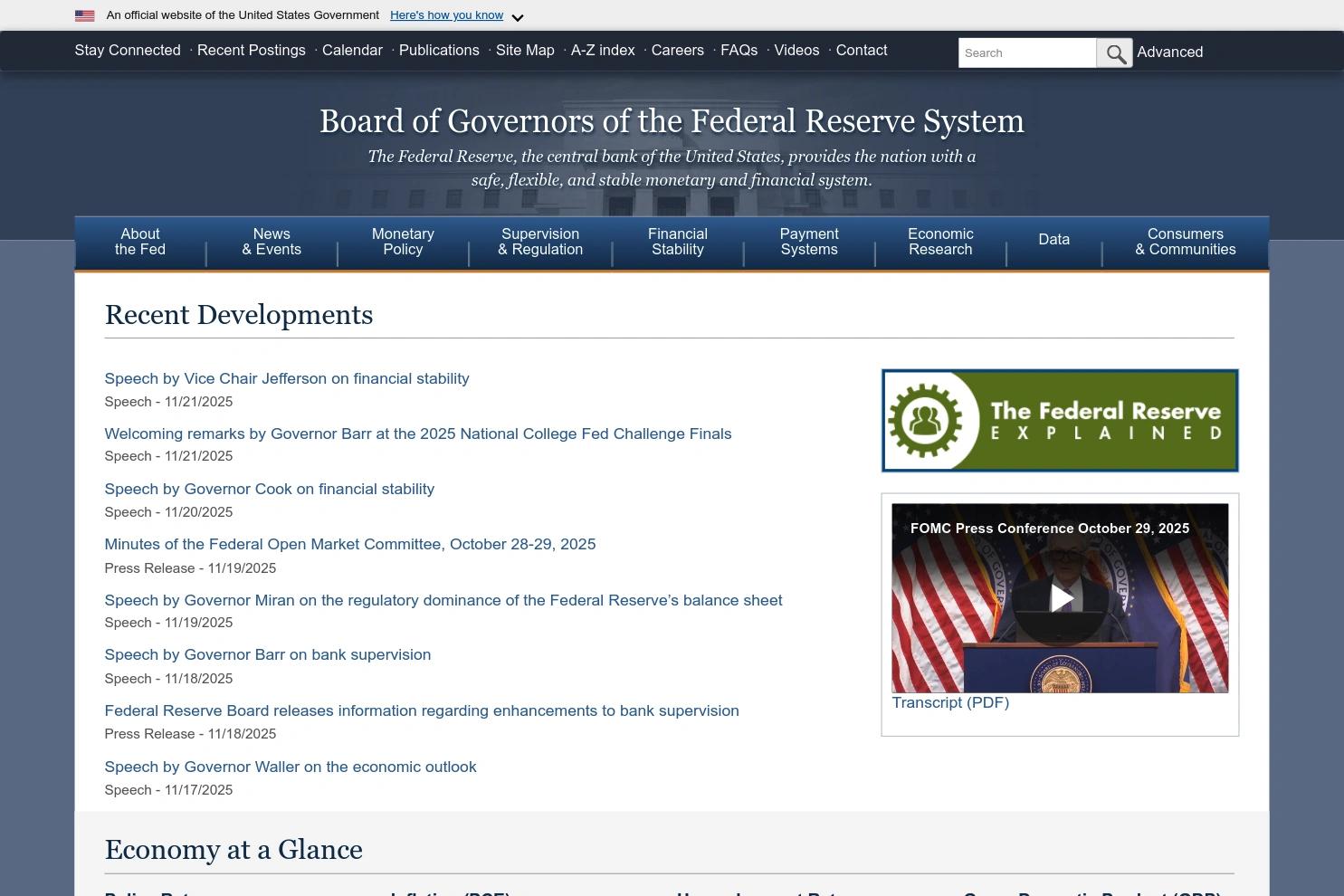Image resolution: width=1344 pixels, height=896 pixels.
Task: Click 'An official website of the United States Government'
Action: click(x=243, y=15)
